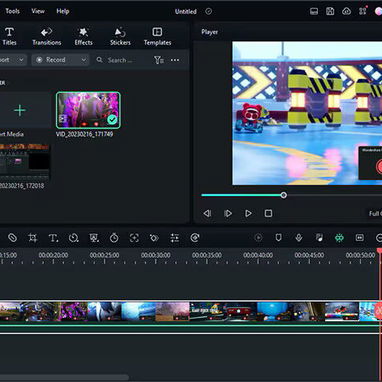Select the 20230216_172018 media thumbnail
Viewport: 382px width, 382px height.
click(x=25, y=163)
